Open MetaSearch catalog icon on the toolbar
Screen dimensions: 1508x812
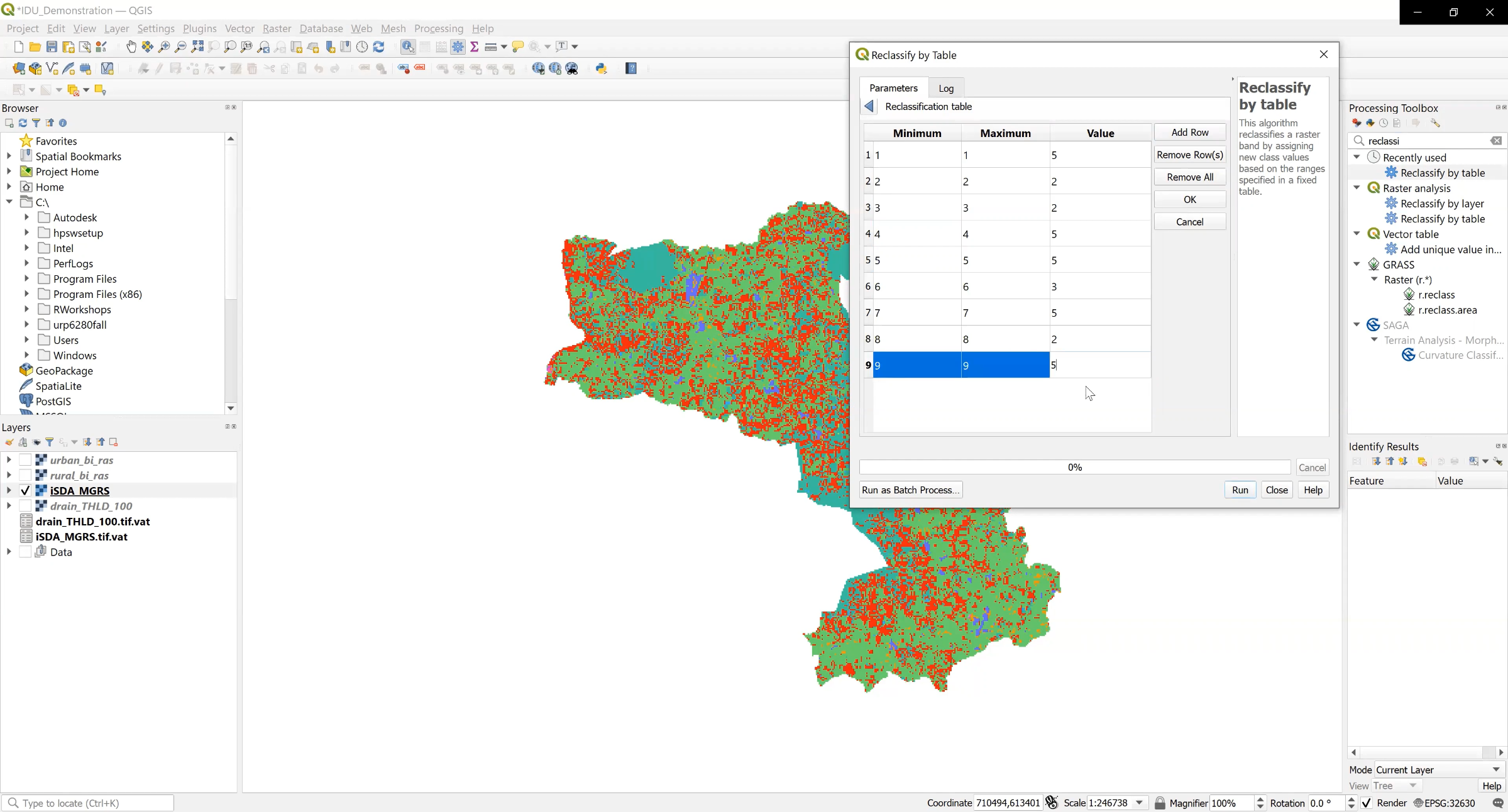point(572,69)
